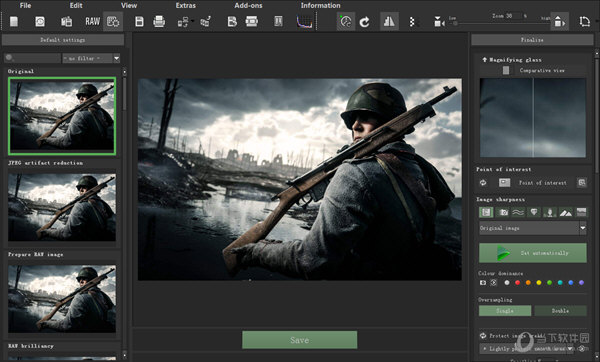Select the waves Image sharpness preset
Image resolution: width=600 pixels, height=362 pixels.
518,212
